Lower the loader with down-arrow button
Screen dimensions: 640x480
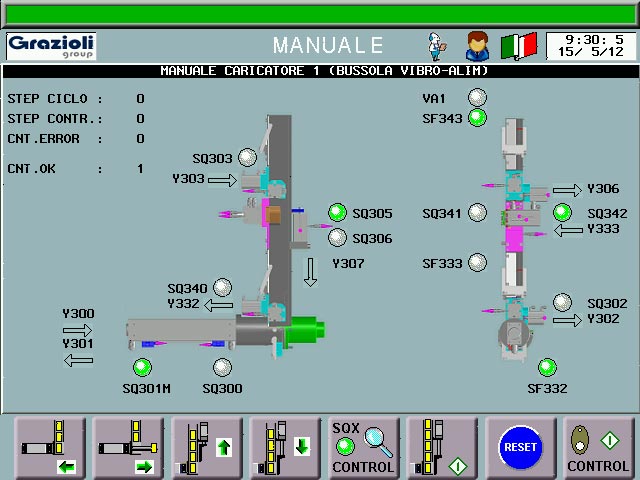click(x=285, y=448)
